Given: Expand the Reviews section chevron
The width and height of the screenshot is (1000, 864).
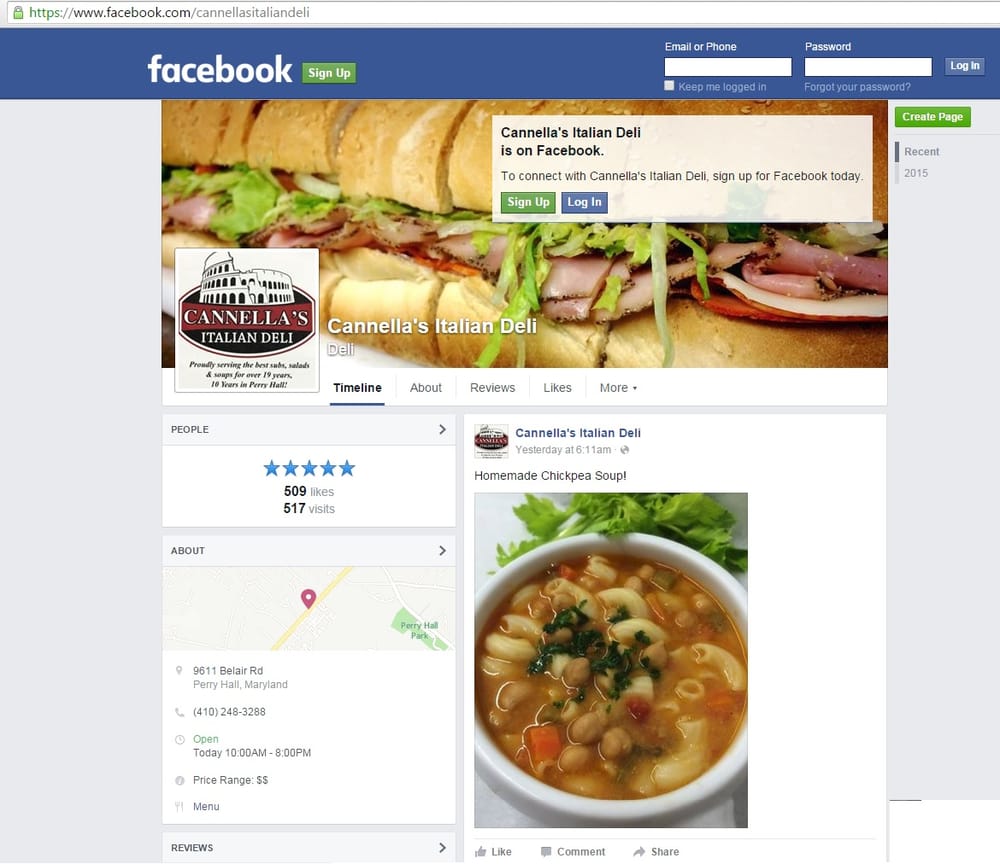Looking at the screenshot, I should tap(443, 847).
